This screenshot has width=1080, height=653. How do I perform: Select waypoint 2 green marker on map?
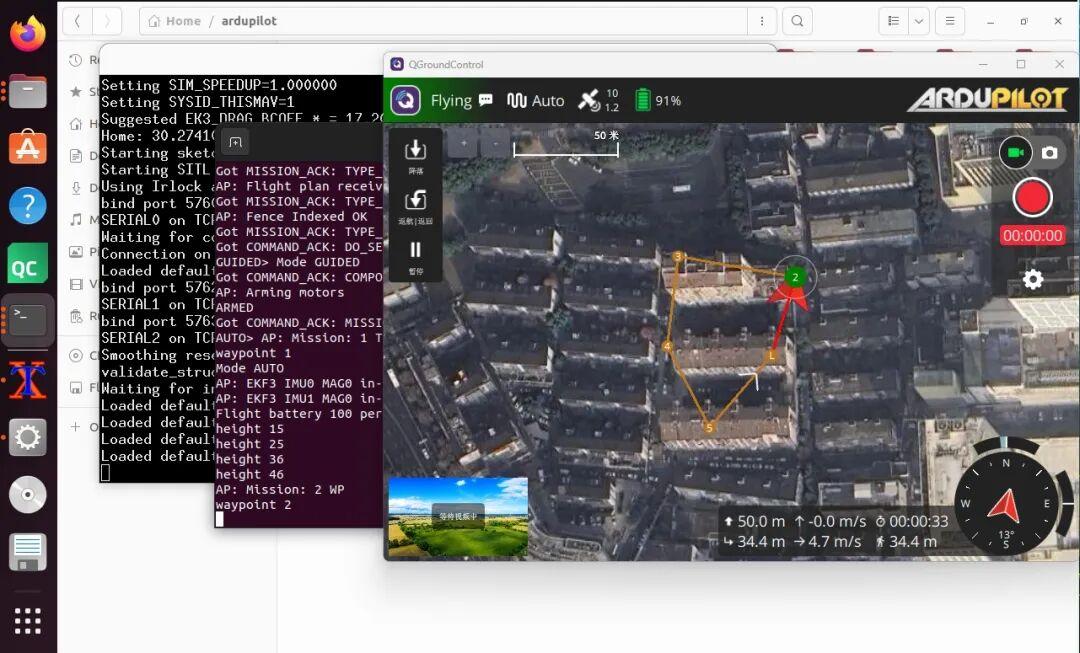click(795, 277)
